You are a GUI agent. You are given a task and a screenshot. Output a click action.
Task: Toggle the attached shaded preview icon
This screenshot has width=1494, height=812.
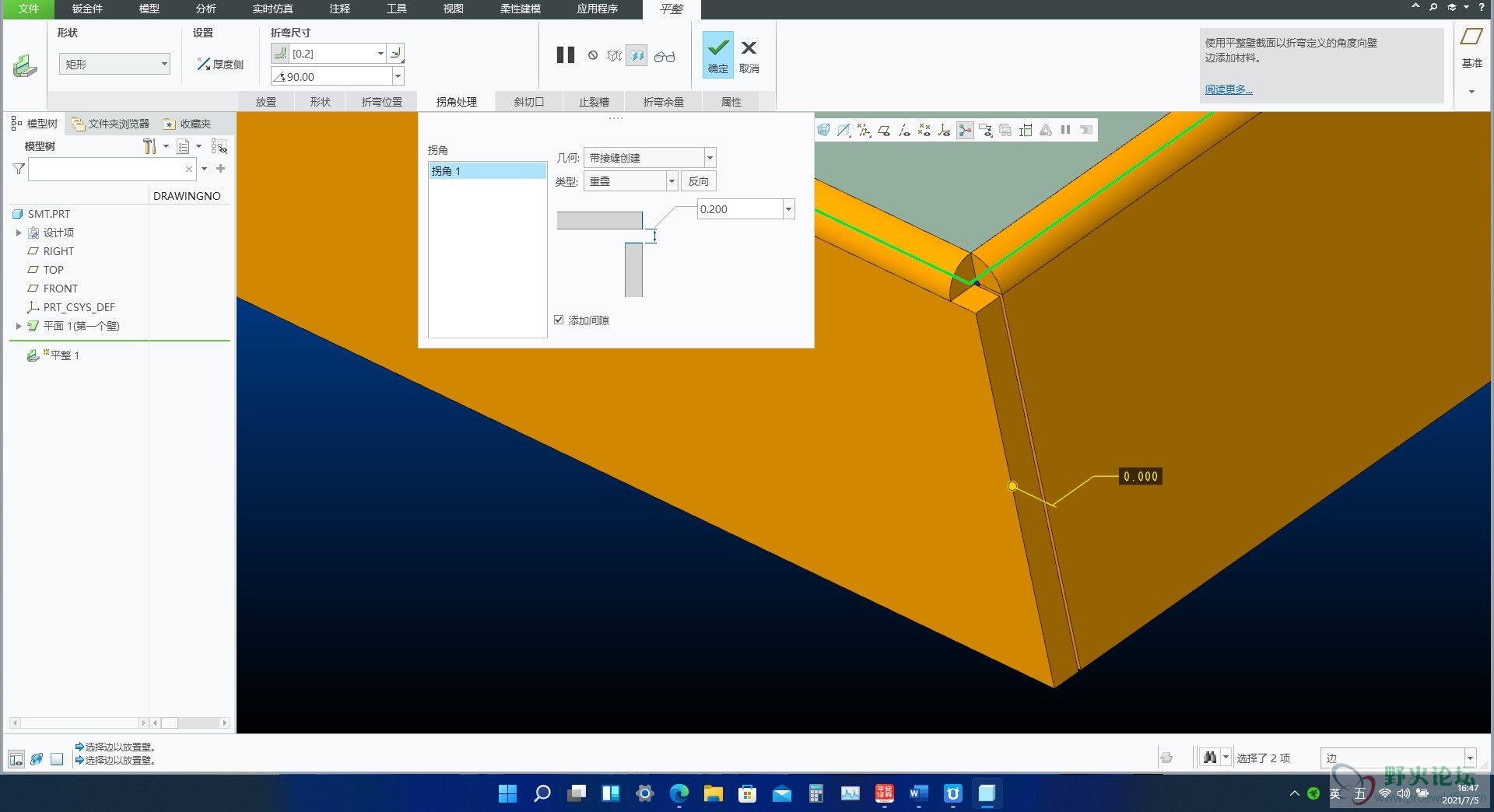(637, 55)
